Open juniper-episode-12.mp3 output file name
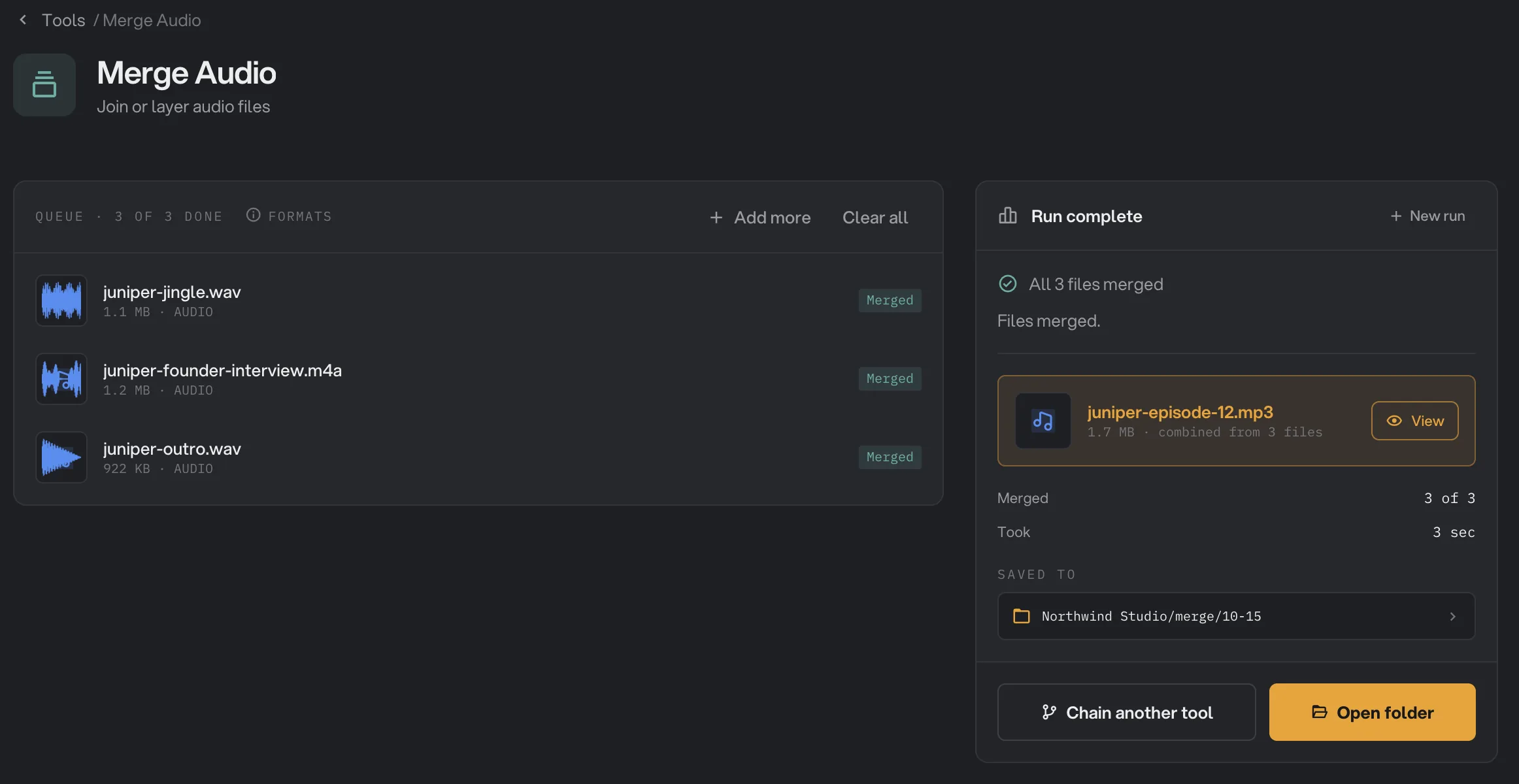1519x784 pixels. (x=1180, y=412)
